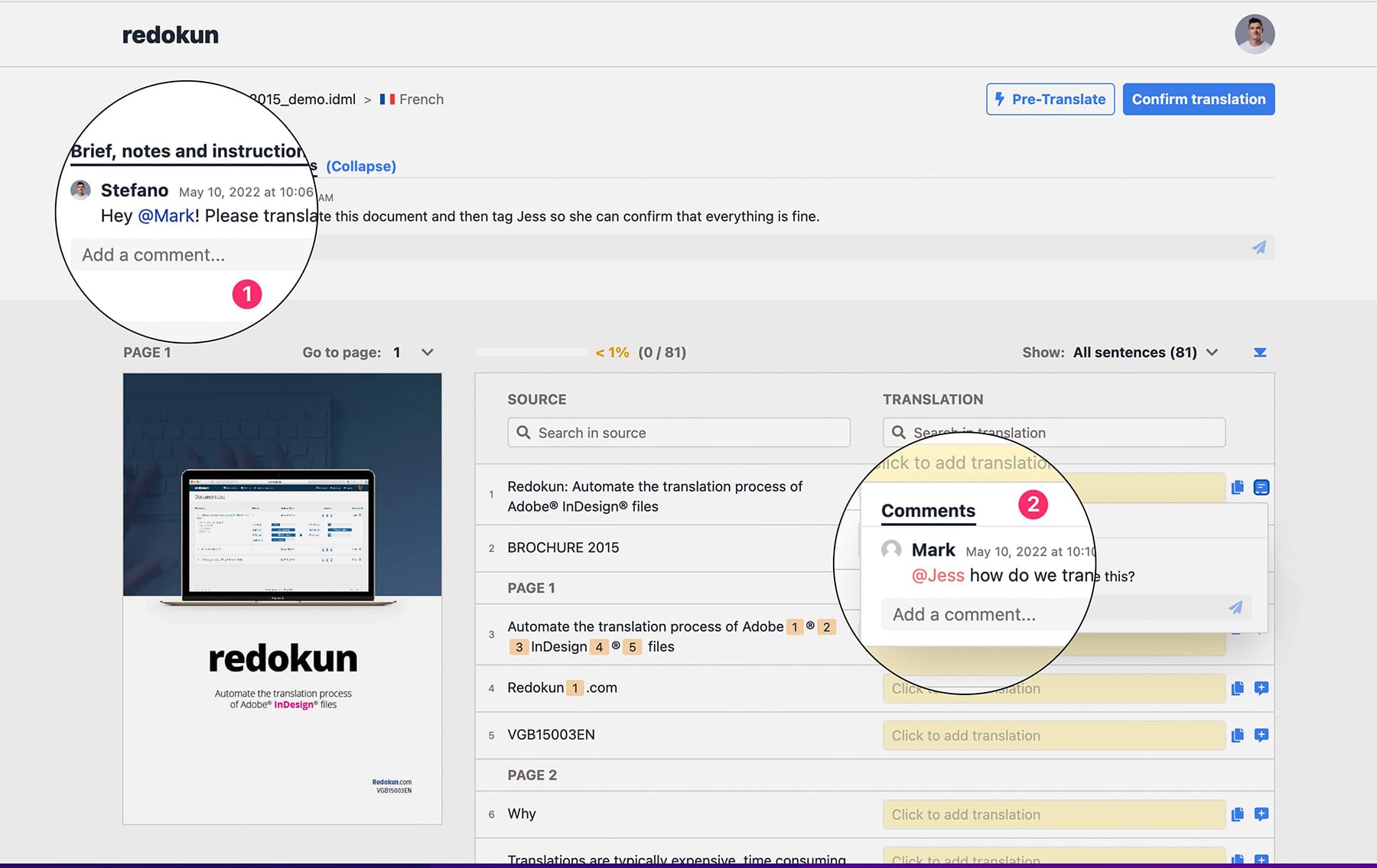
Task: Open the filled comment icon on sentence 1
Action: click(x=1260, y=486)
